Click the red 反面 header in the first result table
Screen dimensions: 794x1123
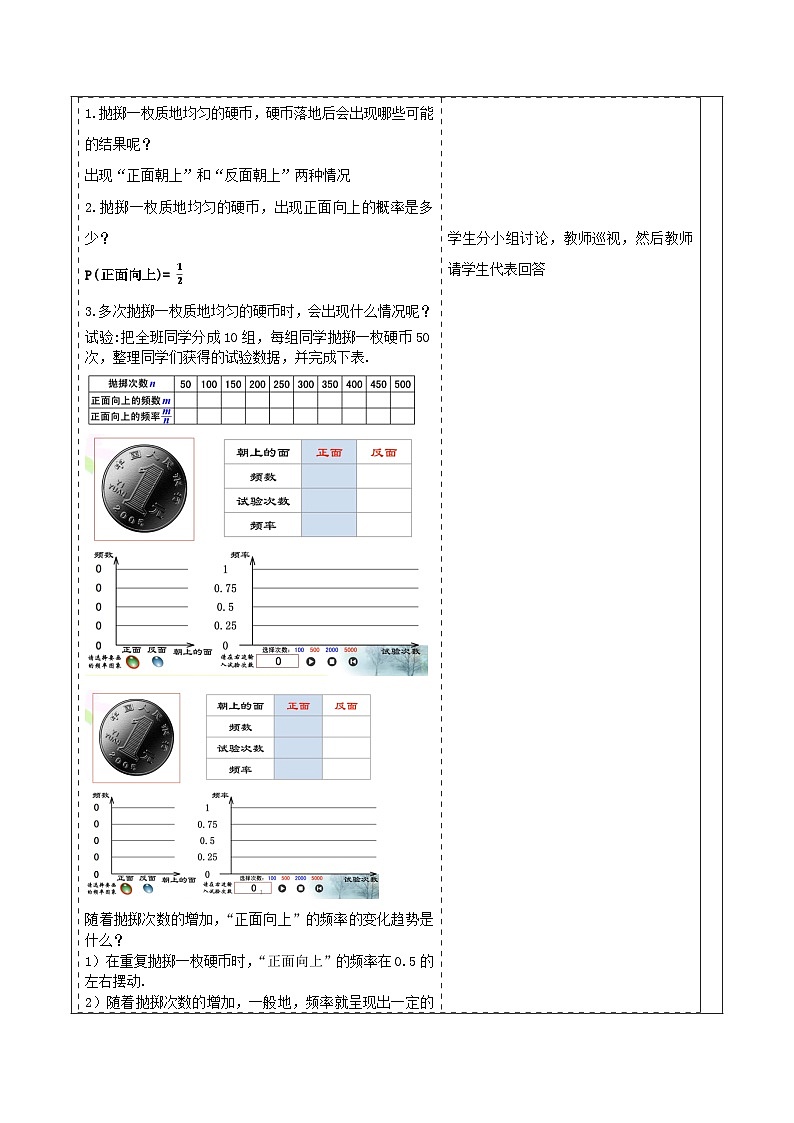click(x=384, y=453)
